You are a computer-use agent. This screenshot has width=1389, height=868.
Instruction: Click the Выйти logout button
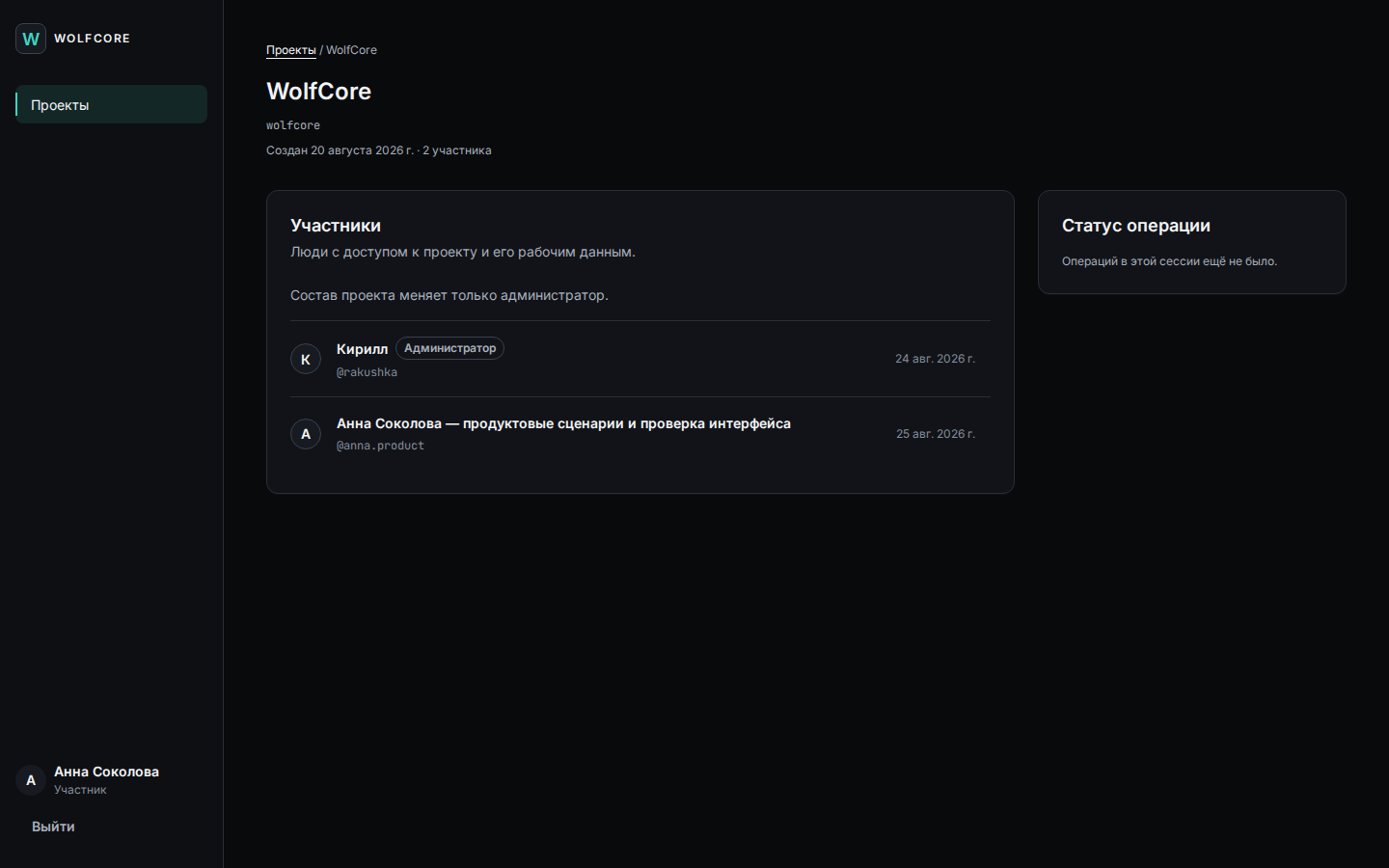pos(53,827)
